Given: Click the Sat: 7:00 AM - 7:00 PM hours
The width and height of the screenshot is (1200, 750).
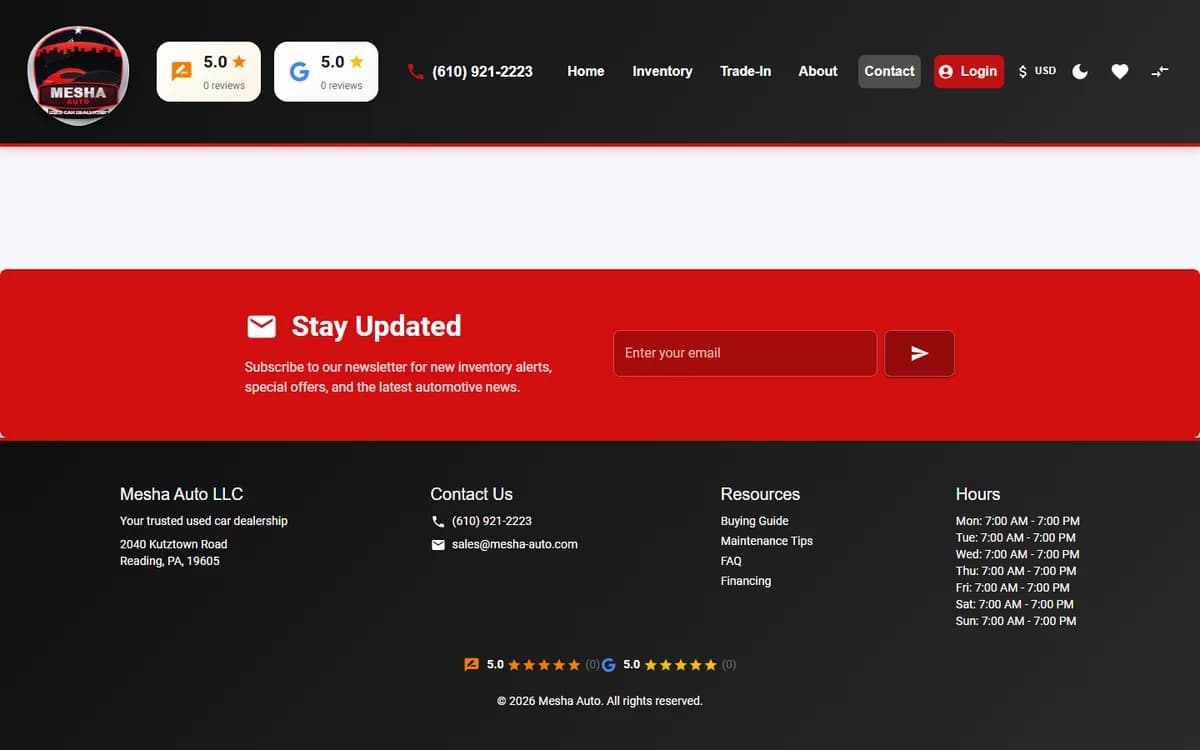Looking at the screenshot, I should [1015, 604].
